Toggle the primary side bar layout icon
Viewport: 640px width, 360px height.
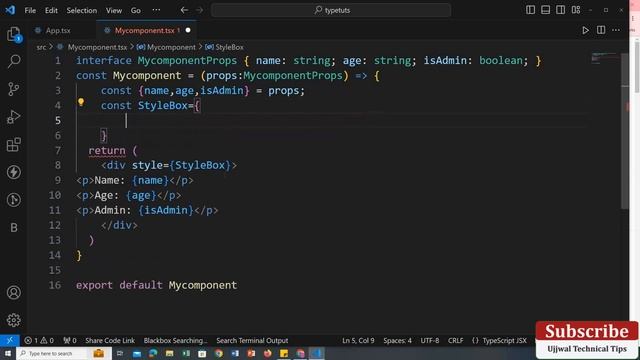click(x=530, y=10)
